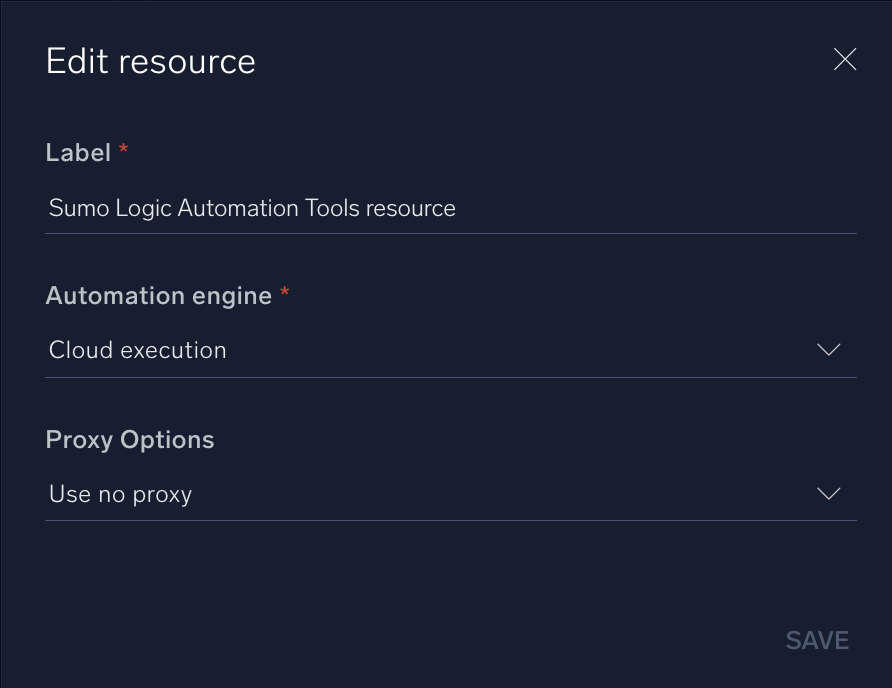Click the Proxy Options section label
892x688 pixels.
click(x=129, y=439)
